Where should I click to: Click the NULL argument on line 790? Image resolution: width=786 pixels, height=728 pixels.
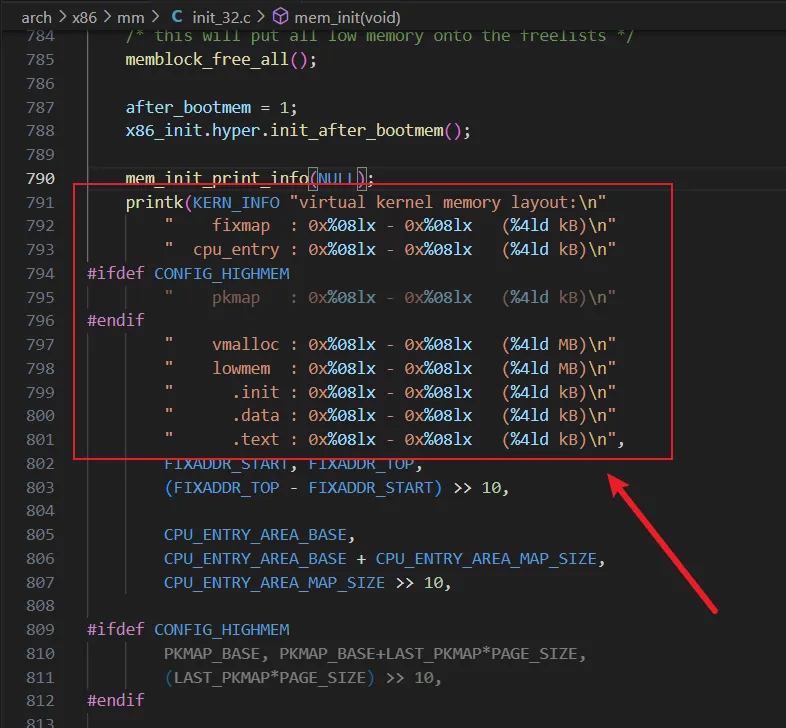point(340,179)
